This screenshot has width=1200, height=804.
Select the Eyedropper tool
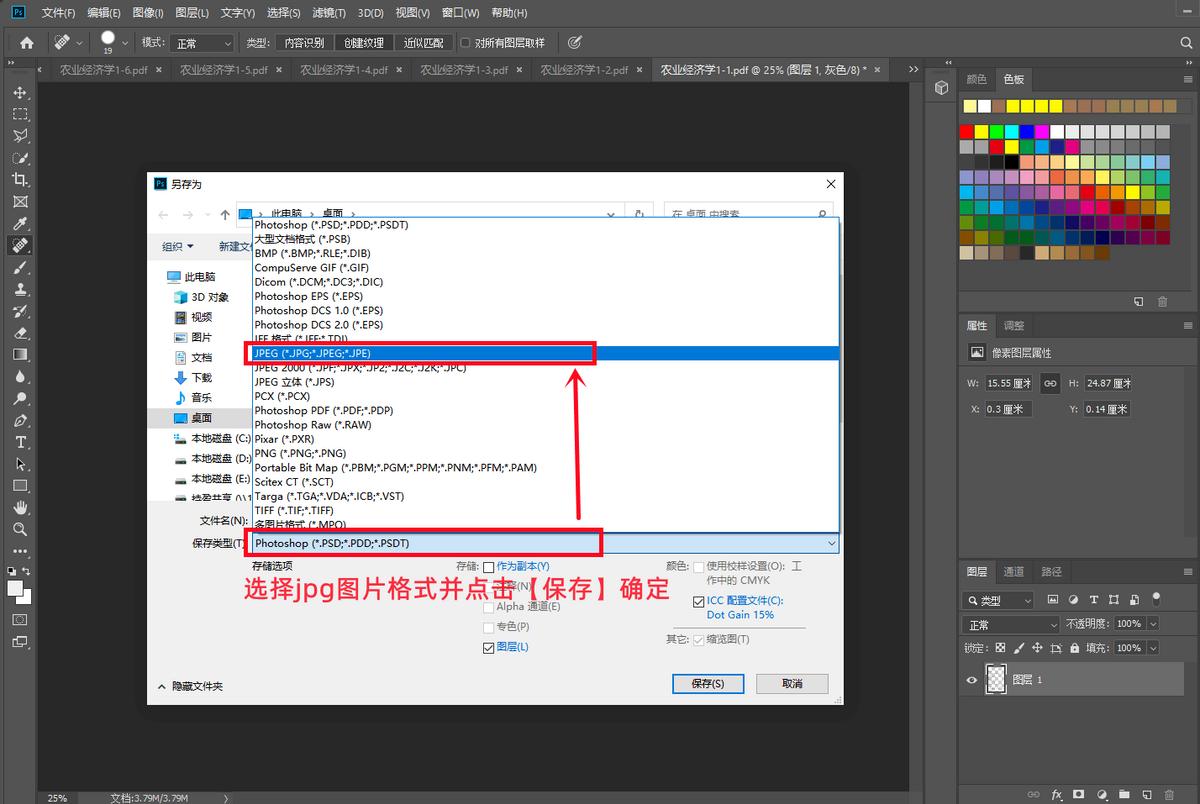coord(20,223)
